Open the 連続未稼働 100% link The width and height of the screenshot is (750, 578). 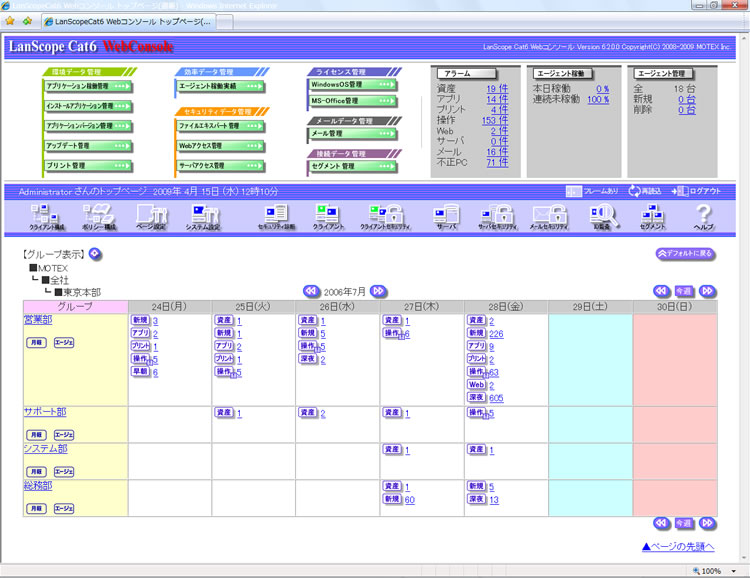point(598,100)
